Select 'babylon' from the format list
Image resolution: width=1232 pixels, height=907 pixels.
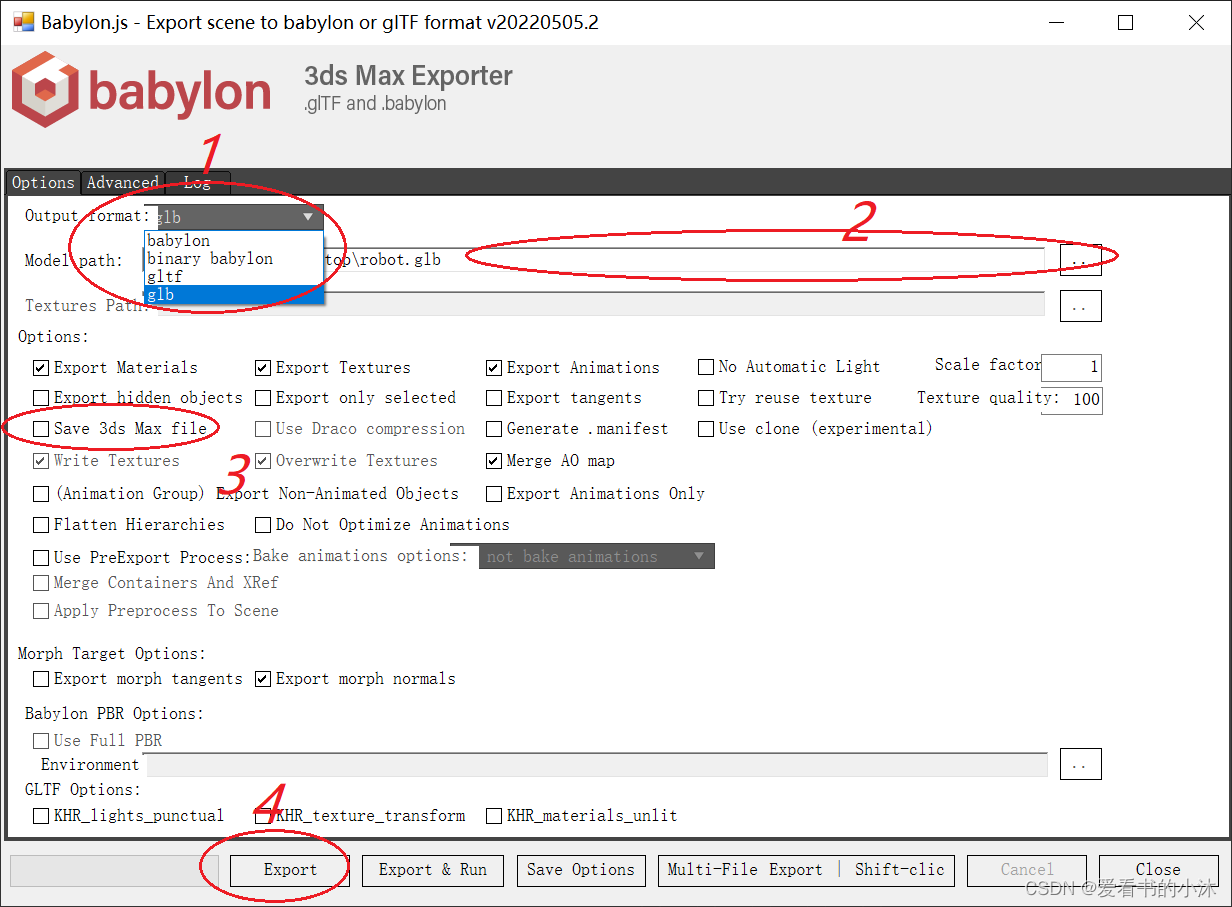(233, 240)
